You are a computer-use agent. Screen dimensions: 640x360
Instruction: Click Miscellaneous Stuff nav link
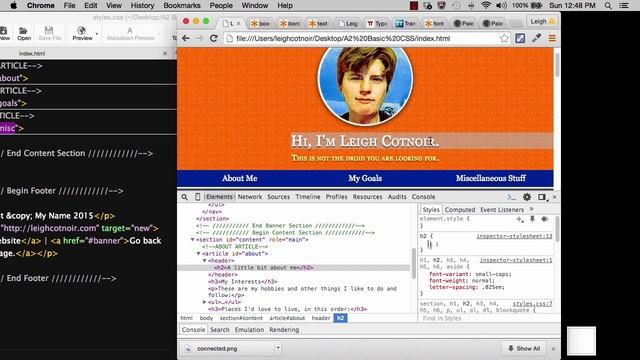(491, 178)
